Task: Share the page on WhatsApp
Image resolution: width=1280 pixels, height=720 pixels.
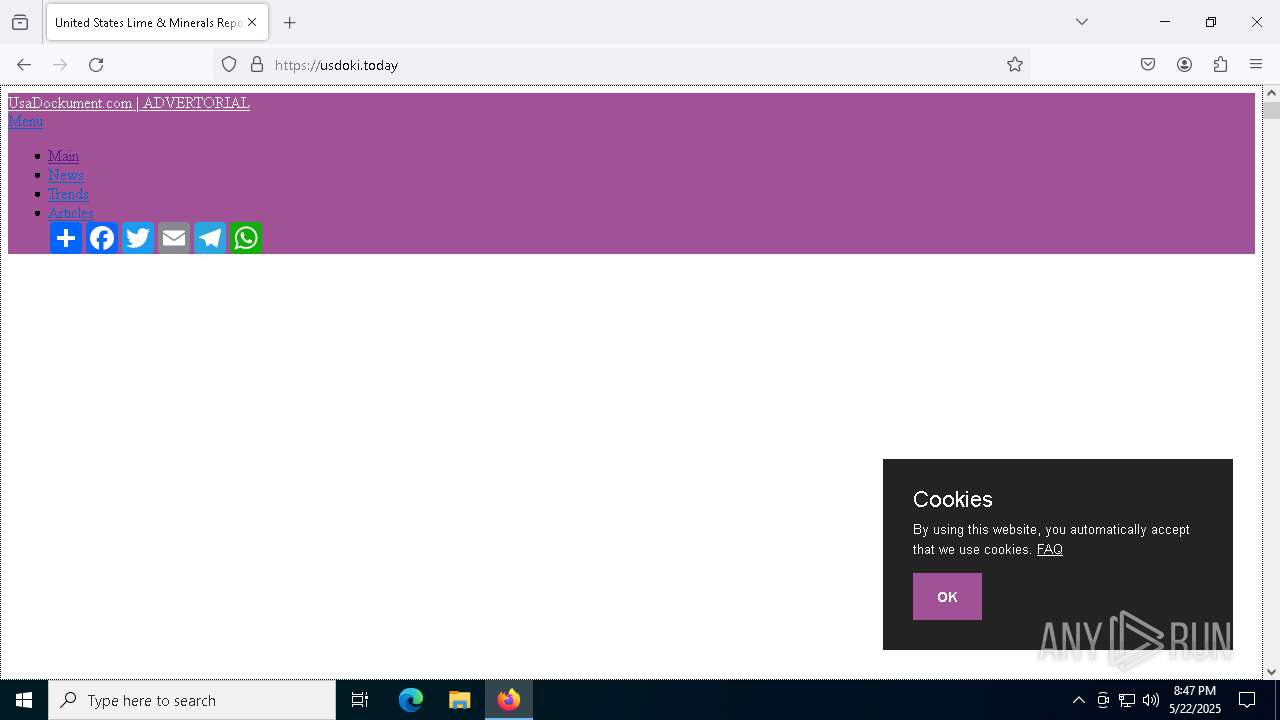Action: [246, 238]
